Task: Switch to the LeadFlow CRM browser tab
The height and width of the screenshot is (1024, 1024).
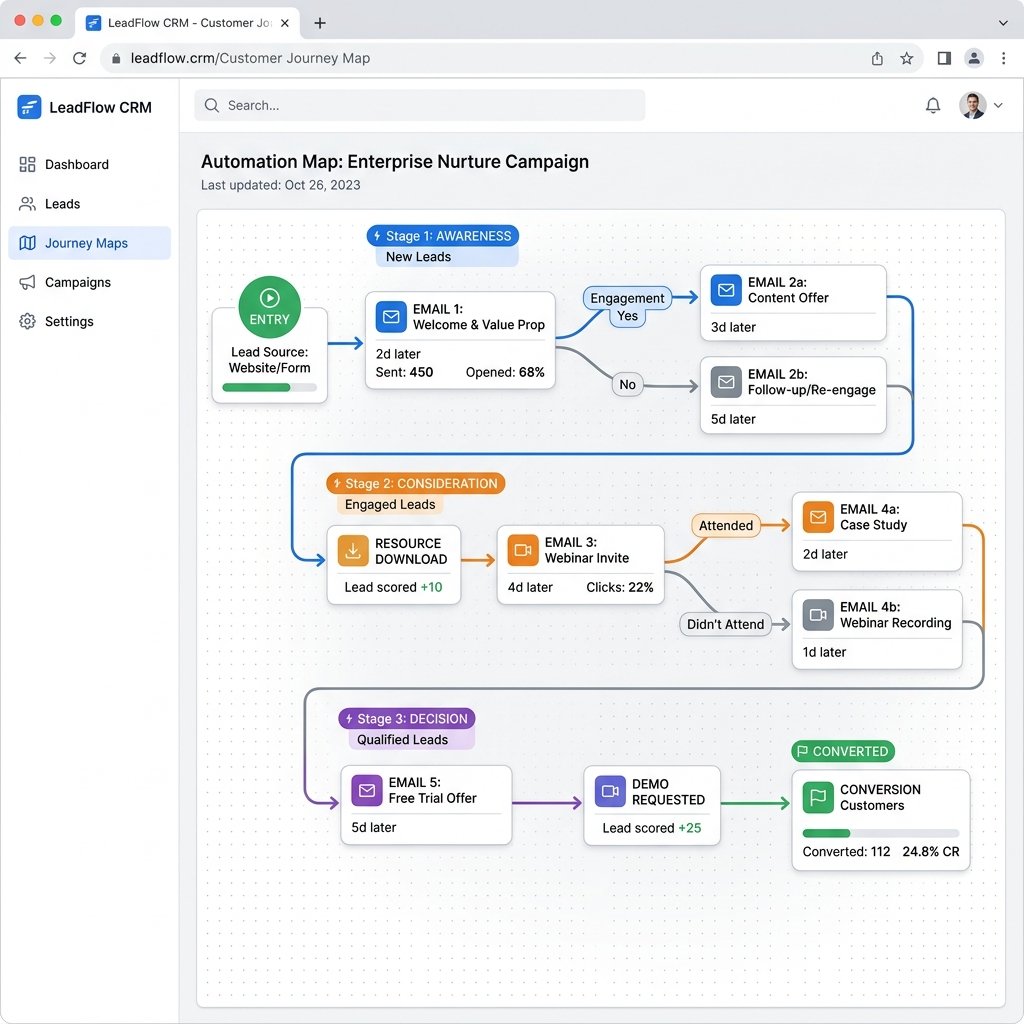Action: (180, 22)
